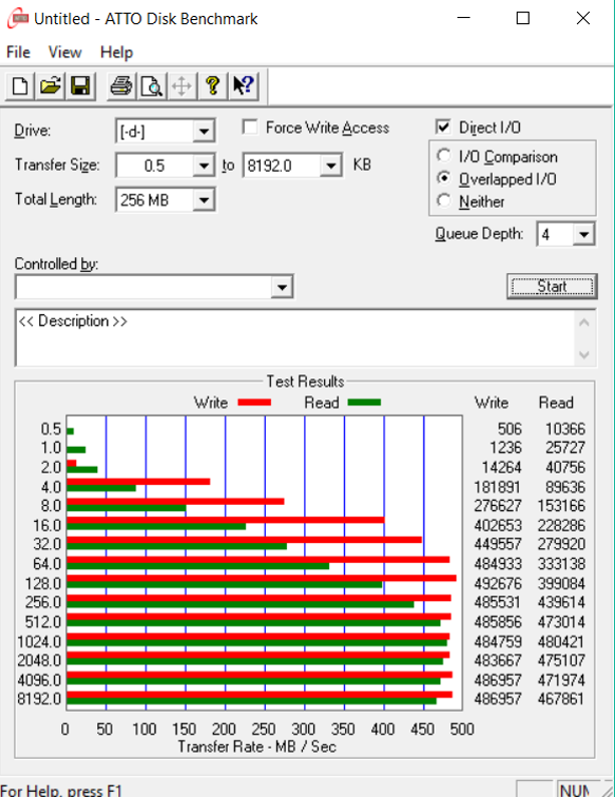Open the File menu
The width and height of the screenshot is (615, 797).
(x=18, y=52)
